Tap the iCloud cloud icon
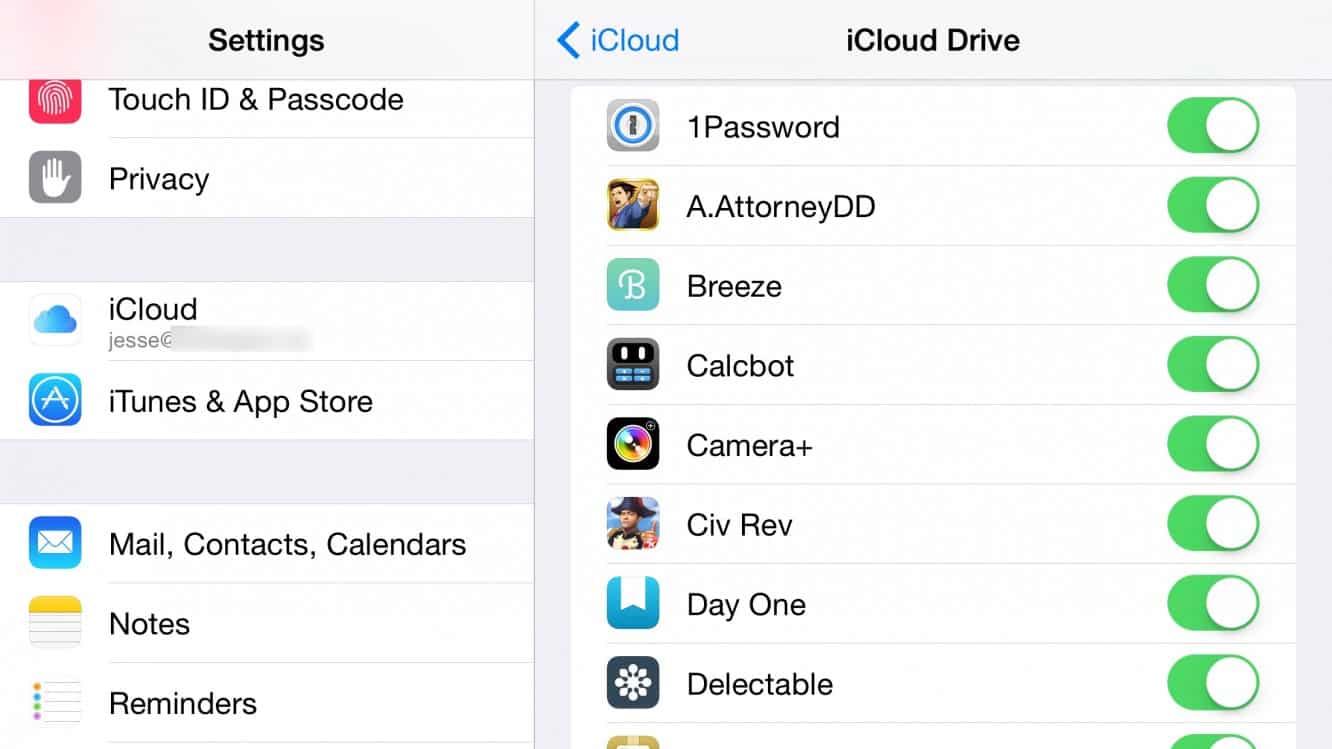This screenshot has height=749, width=1332. point(55,320)
